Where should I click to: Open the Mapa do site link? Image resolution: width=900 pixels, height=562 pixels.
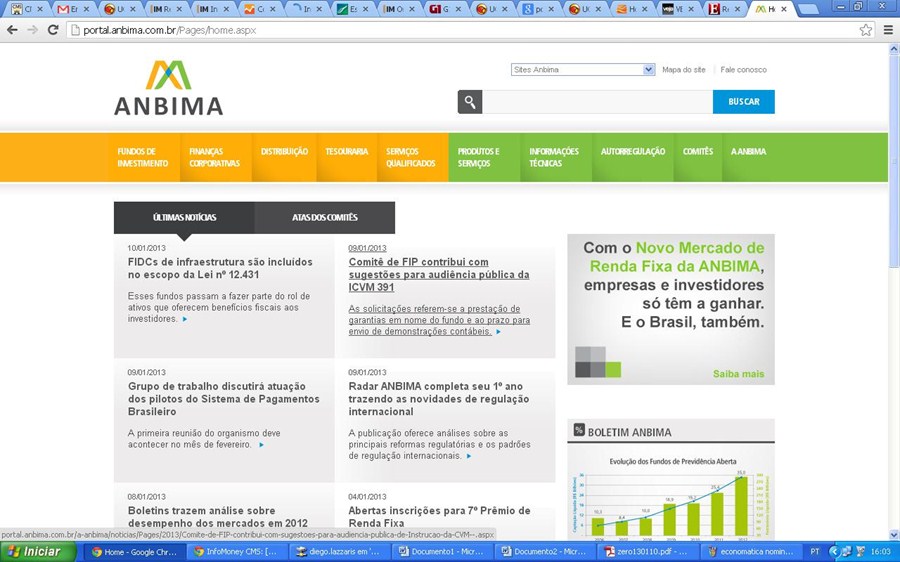tap(684, 70)
